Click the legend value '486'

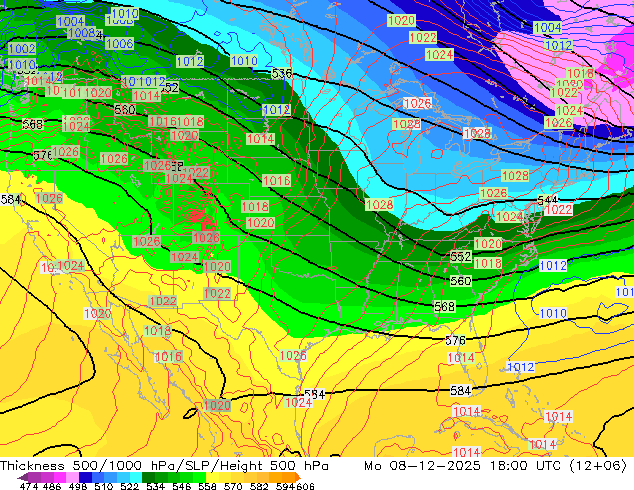point(52,486)
